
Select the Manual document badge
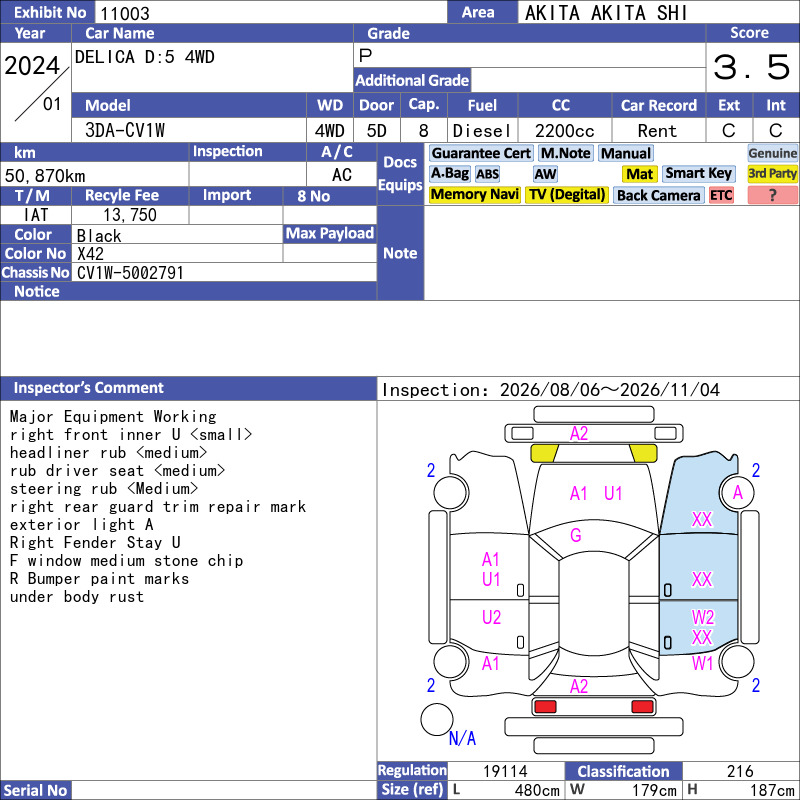point(626,153)
